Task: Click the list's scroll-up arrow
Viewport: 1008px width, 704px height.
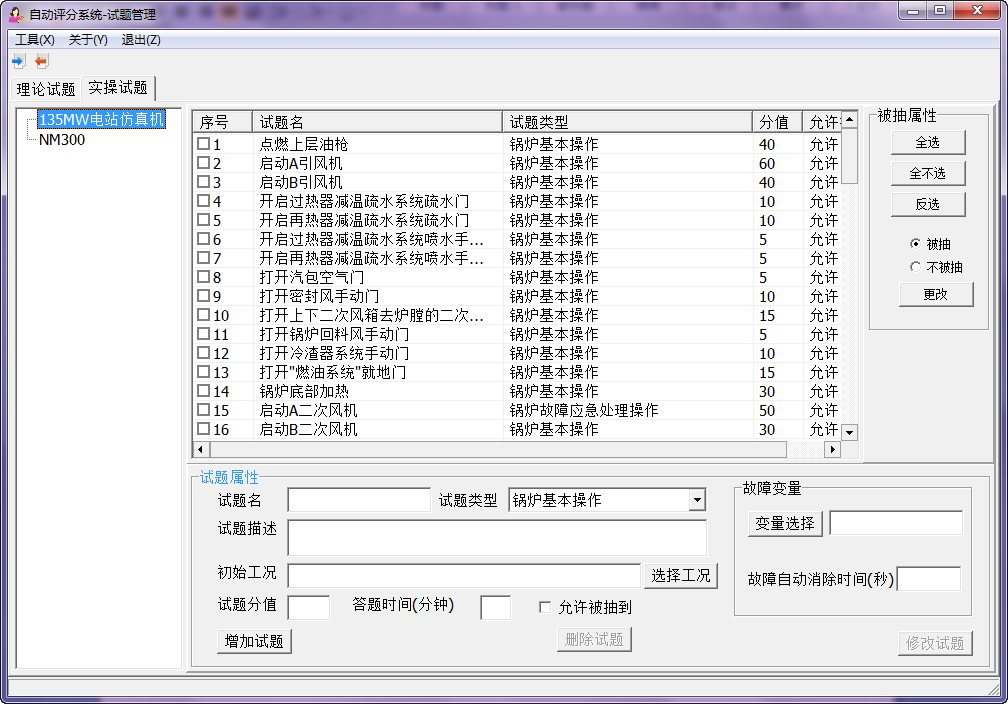Action: click(x=850, y=120)
